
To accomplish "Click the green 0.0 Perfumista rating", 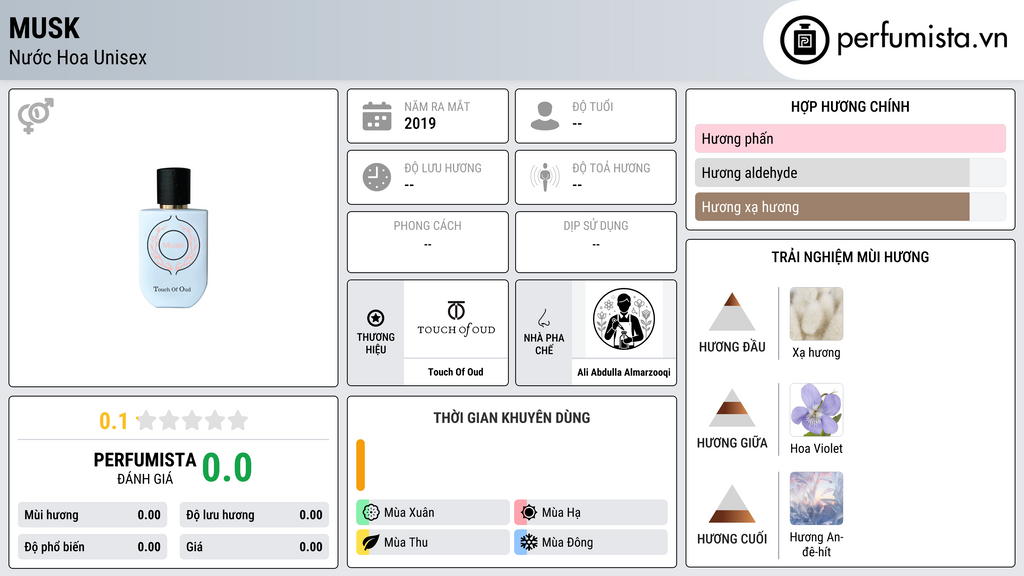I will pyautogui.click(x=227, y=468).
